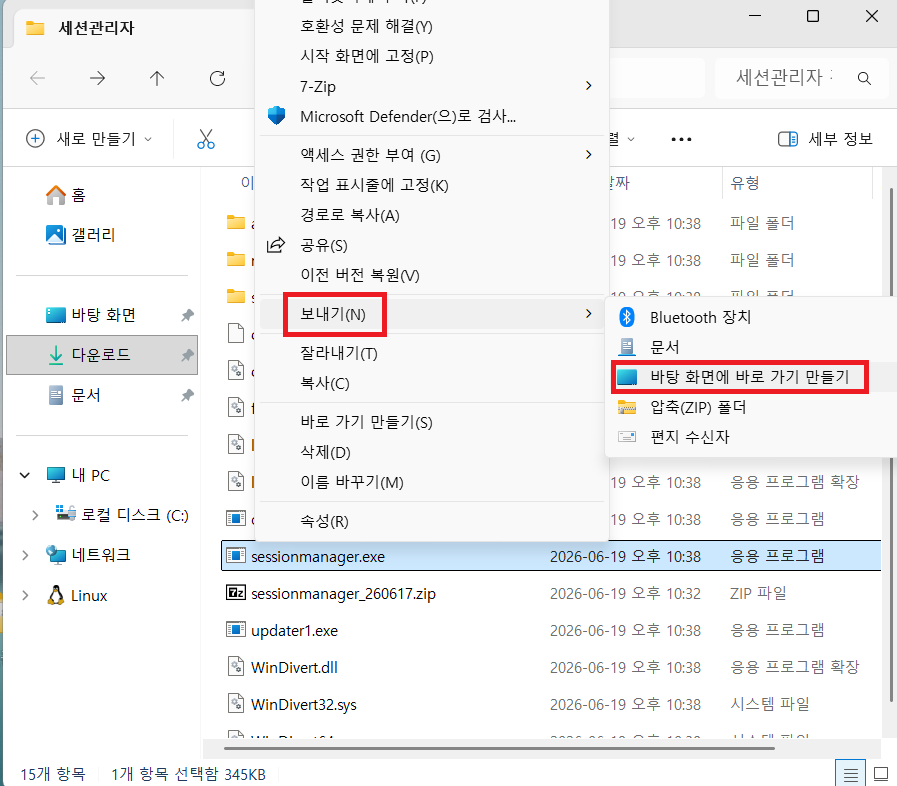Choose 이름 바꾸기(M)
The height and width of the screenshot is (786, 897).
click(431, 482)
